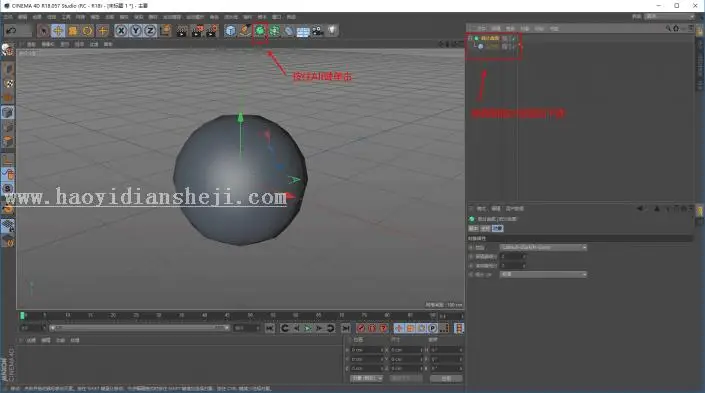
Task: Toggle Subdivision Surface visibility dots
Action: click(509, 38)
